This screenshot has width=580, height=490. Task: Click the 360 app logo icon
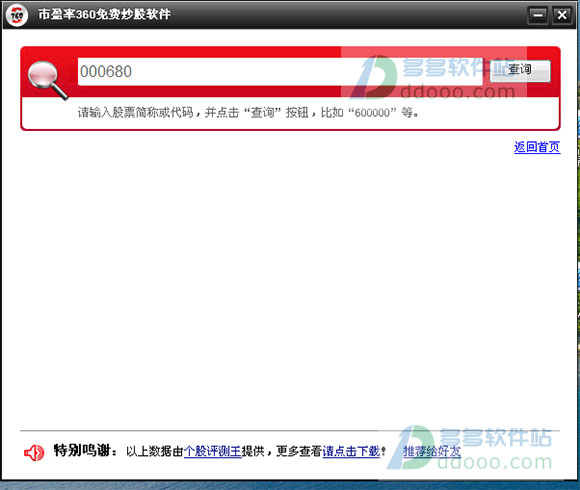pyautogui.click(x=17, y=15)
